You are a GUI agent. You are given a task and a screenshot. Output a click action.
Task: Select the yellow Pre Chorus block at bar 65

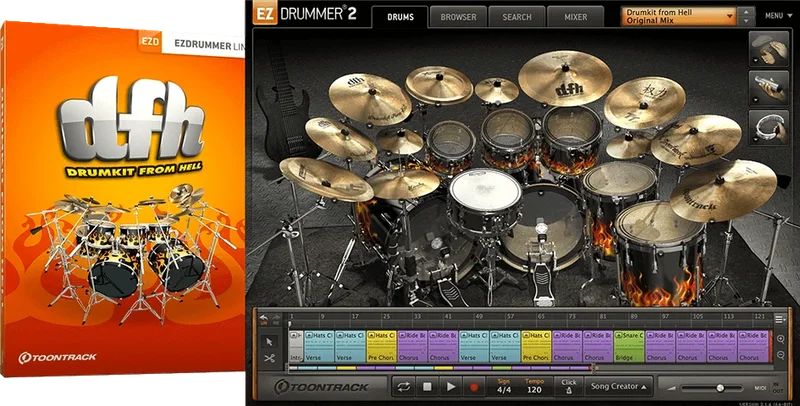(536, 346)
